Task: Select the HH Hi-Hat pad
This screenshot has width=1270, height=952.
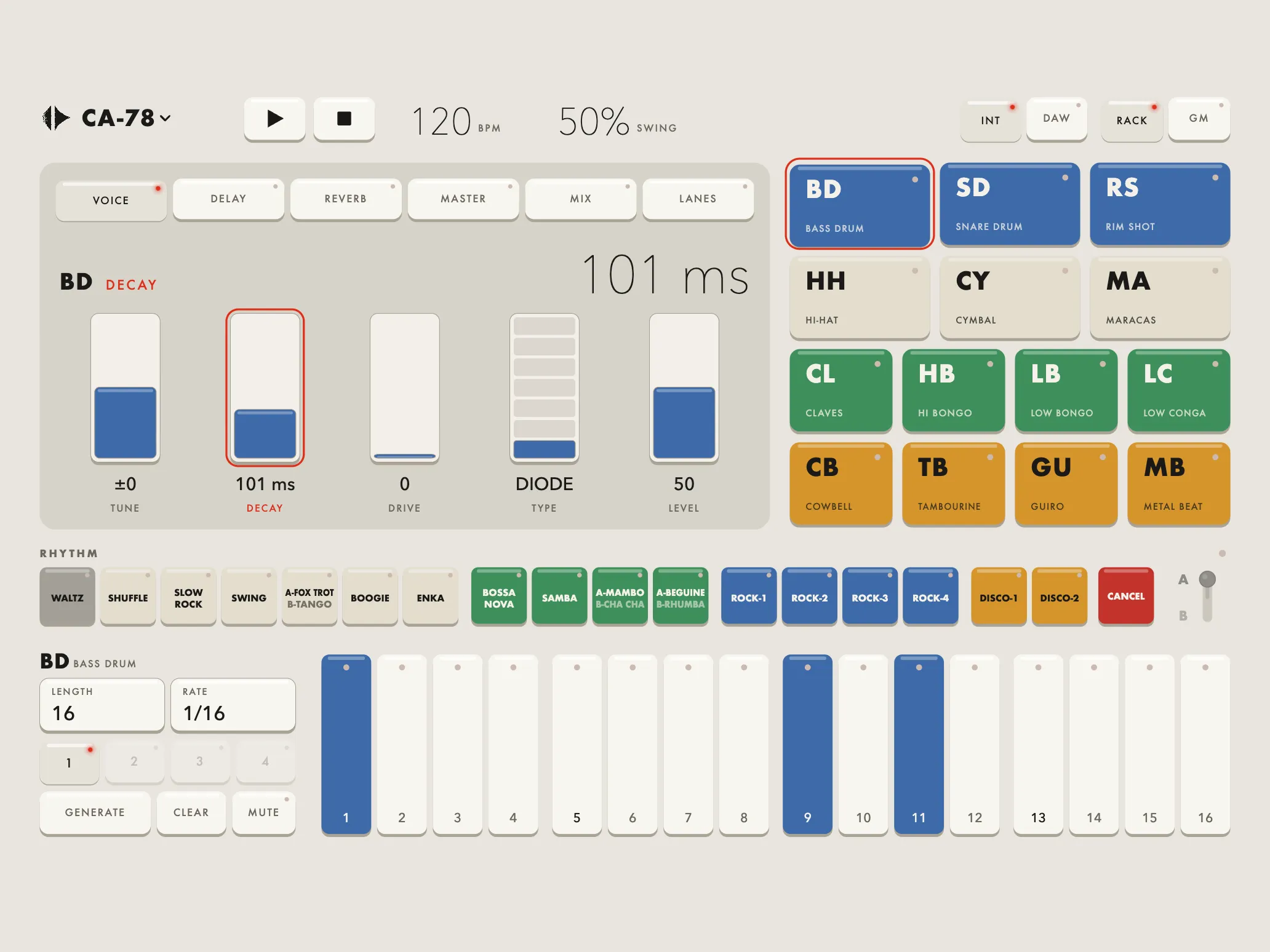Action: point(860,297)
